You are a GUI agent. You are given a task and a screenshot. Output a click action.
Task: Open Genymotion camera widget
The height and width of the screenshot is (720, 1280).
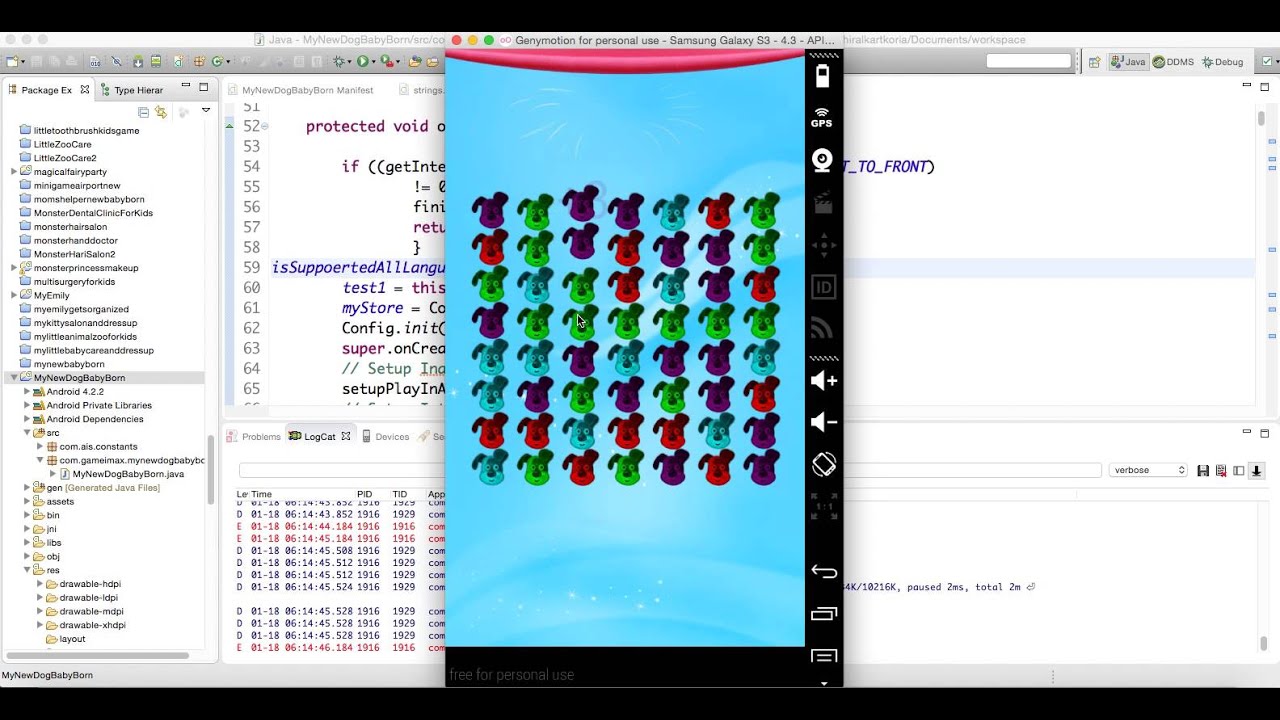pyautogui.click(x=823, y=161)
